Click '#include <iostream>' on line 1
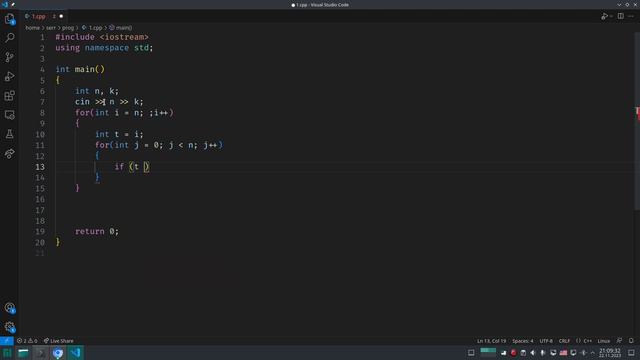The width and height of the screenshot is (640, 360). click(102, 37)
